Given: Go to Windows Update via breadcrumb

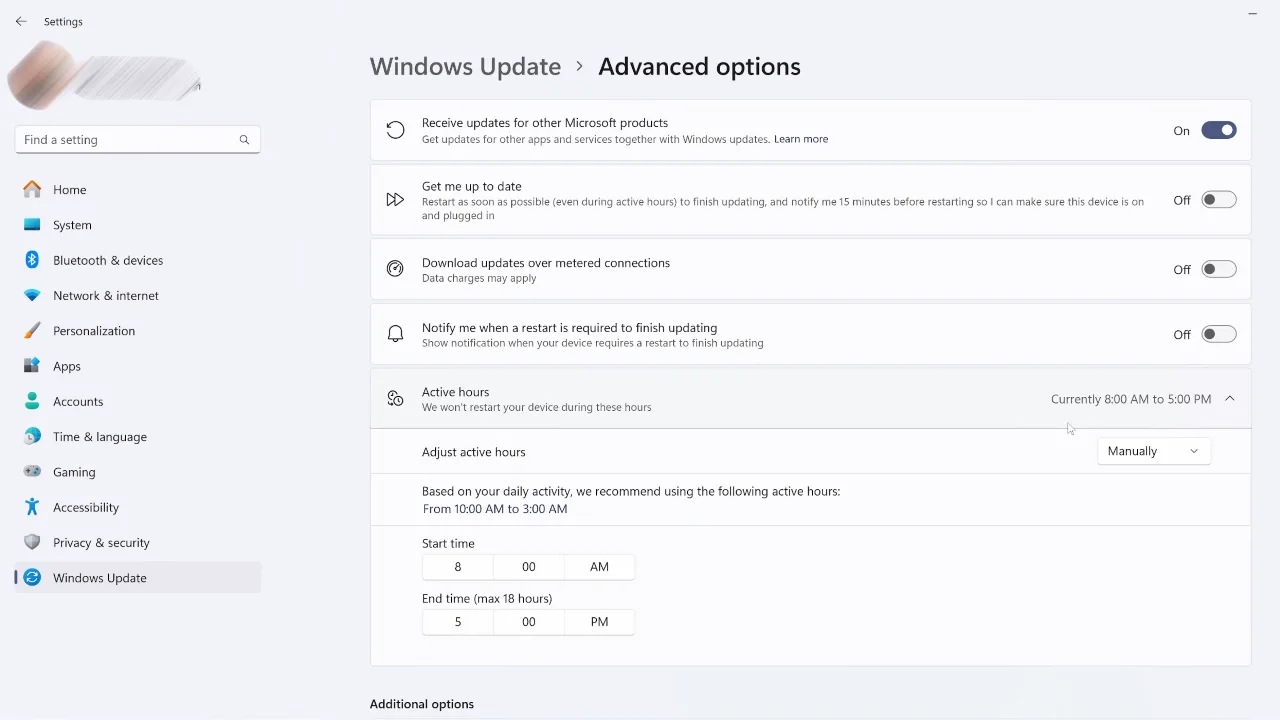Looking at the screenshot, I should (x=465, y=66).
